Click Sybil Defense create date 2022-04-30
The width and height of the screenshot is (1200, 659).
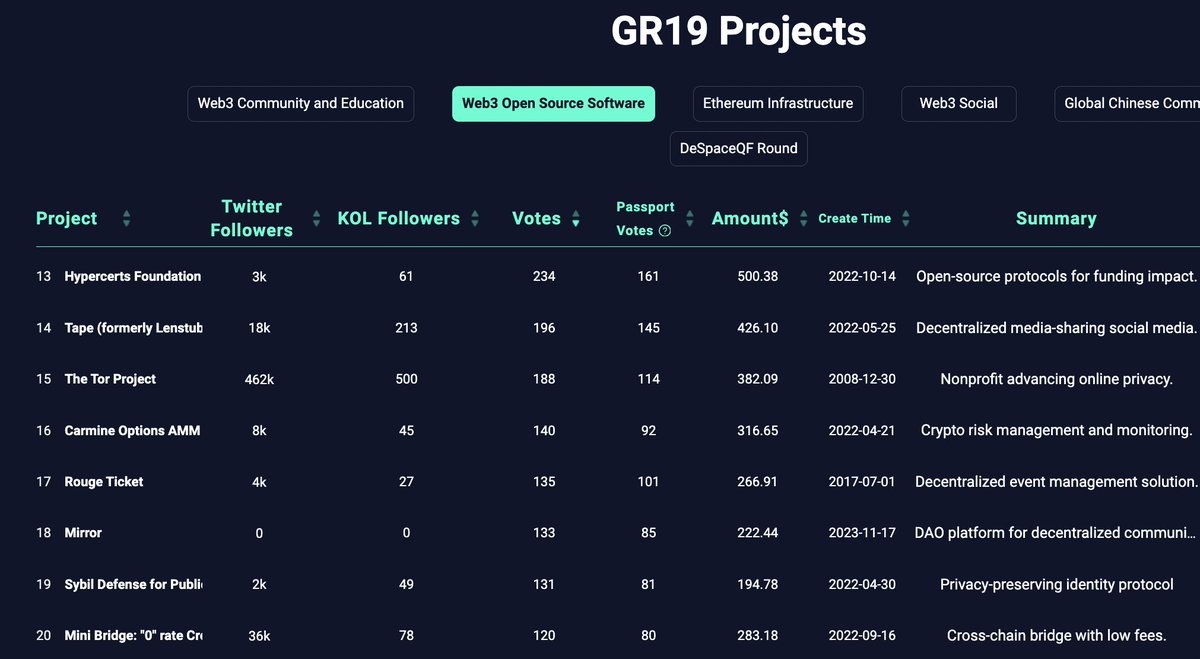click(x=863, y=584)
